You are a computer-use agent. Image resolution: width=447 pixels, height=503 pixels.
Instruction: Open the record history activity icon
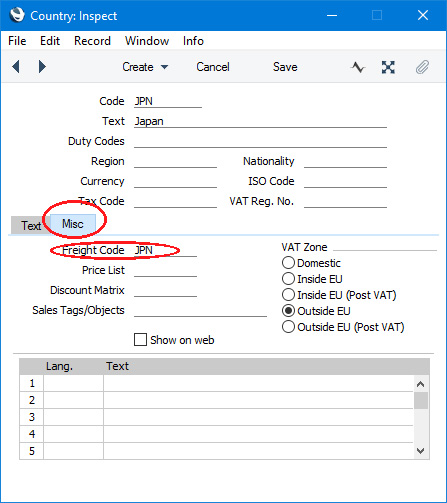(358, 67)
